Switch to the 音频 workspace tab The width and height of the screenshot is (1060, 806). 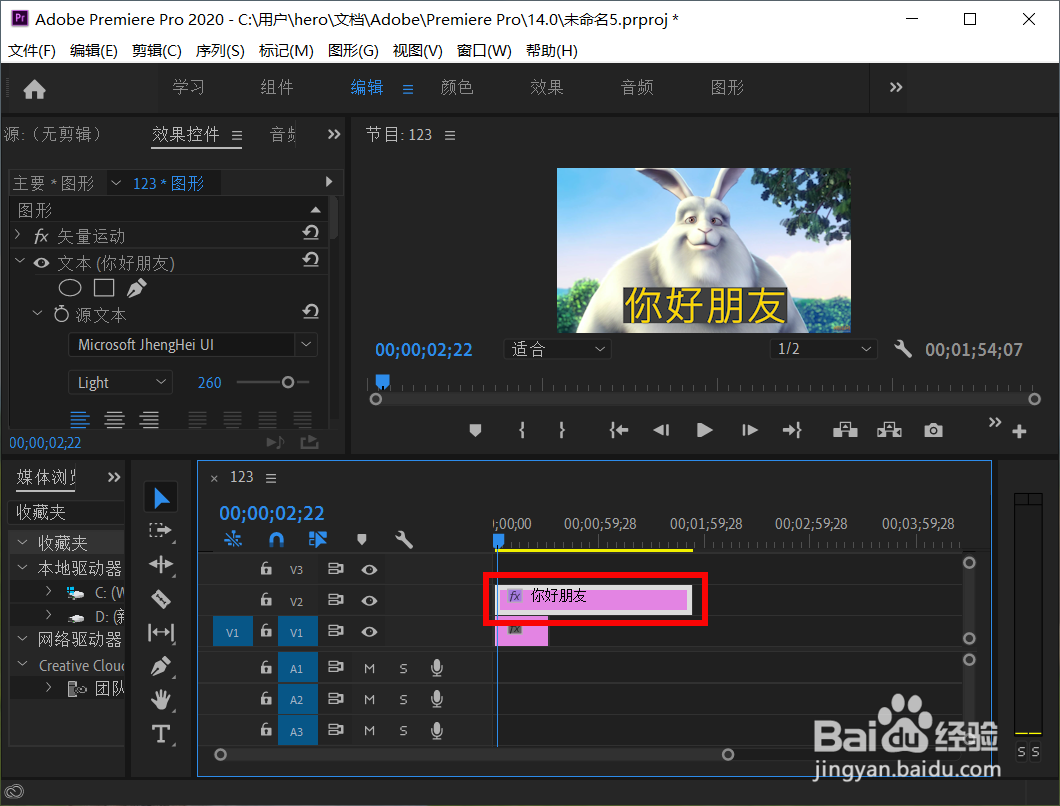click(637, 87)
